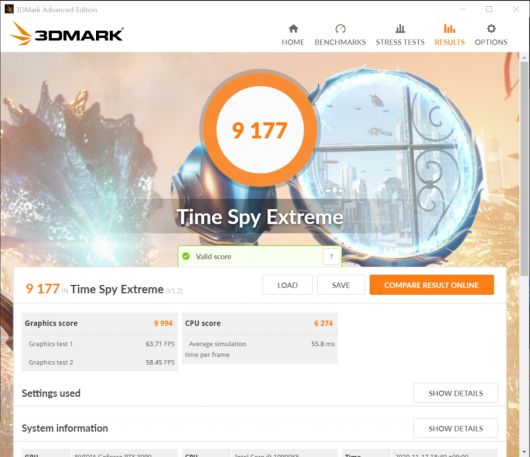Click the Results bar chart icon
530x457 pixels.
pos(449,29)
